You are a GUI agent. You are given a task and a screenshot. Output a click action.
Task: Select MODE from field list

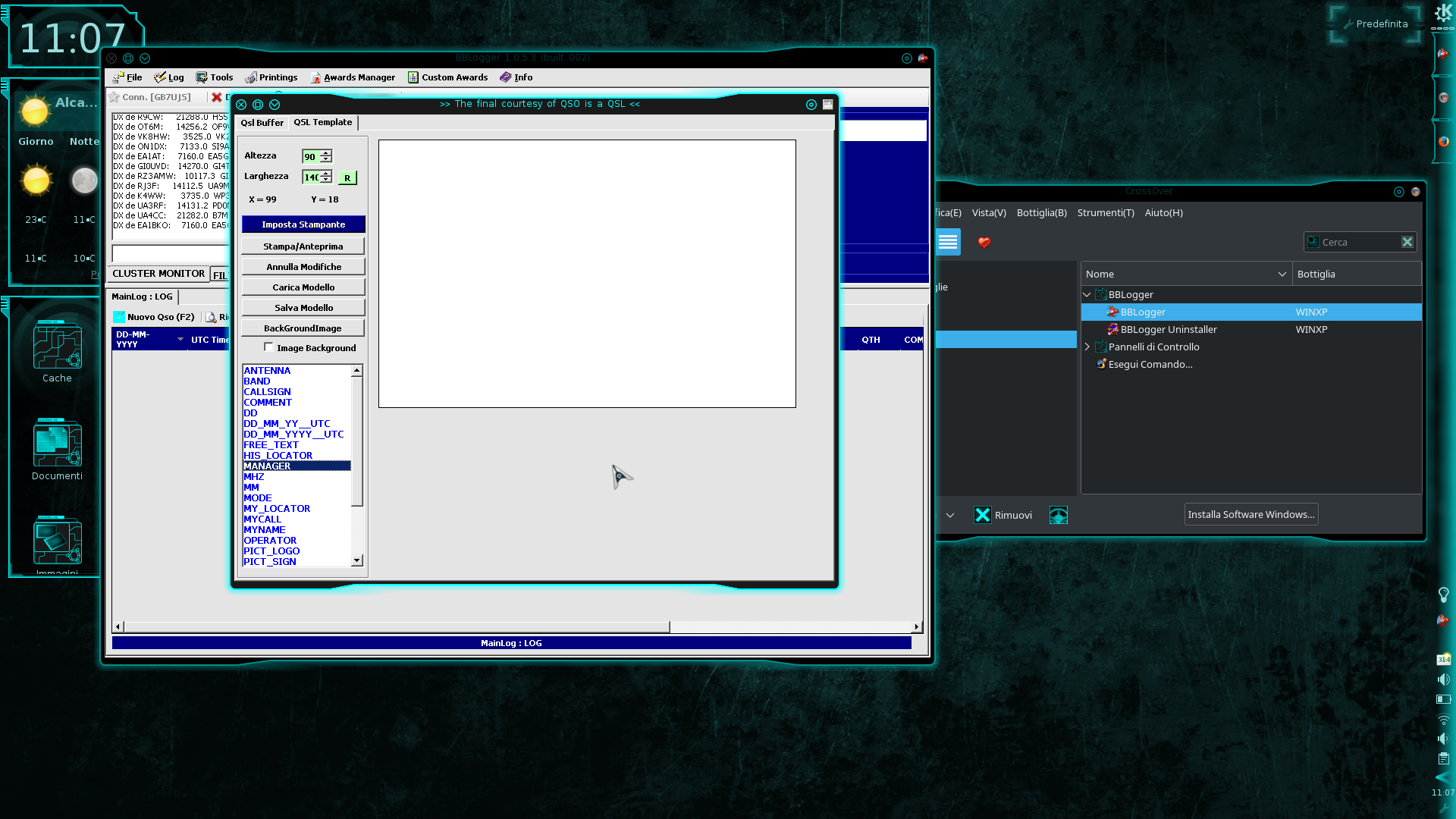click(257, 497)
